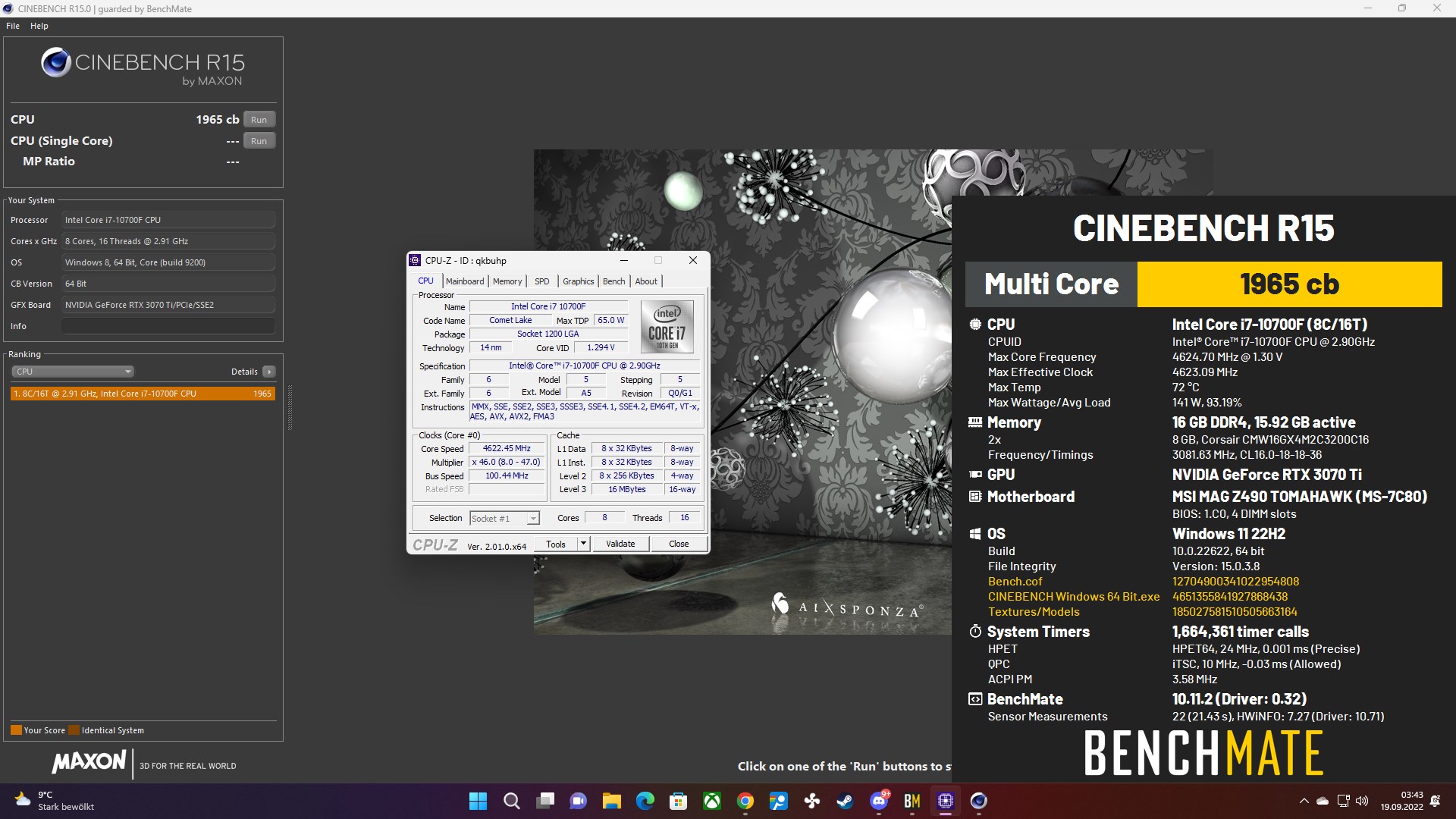This screenshot has height=819, width=1456.
Task: Open the Help menu in Cinebench
Action: 39,26
